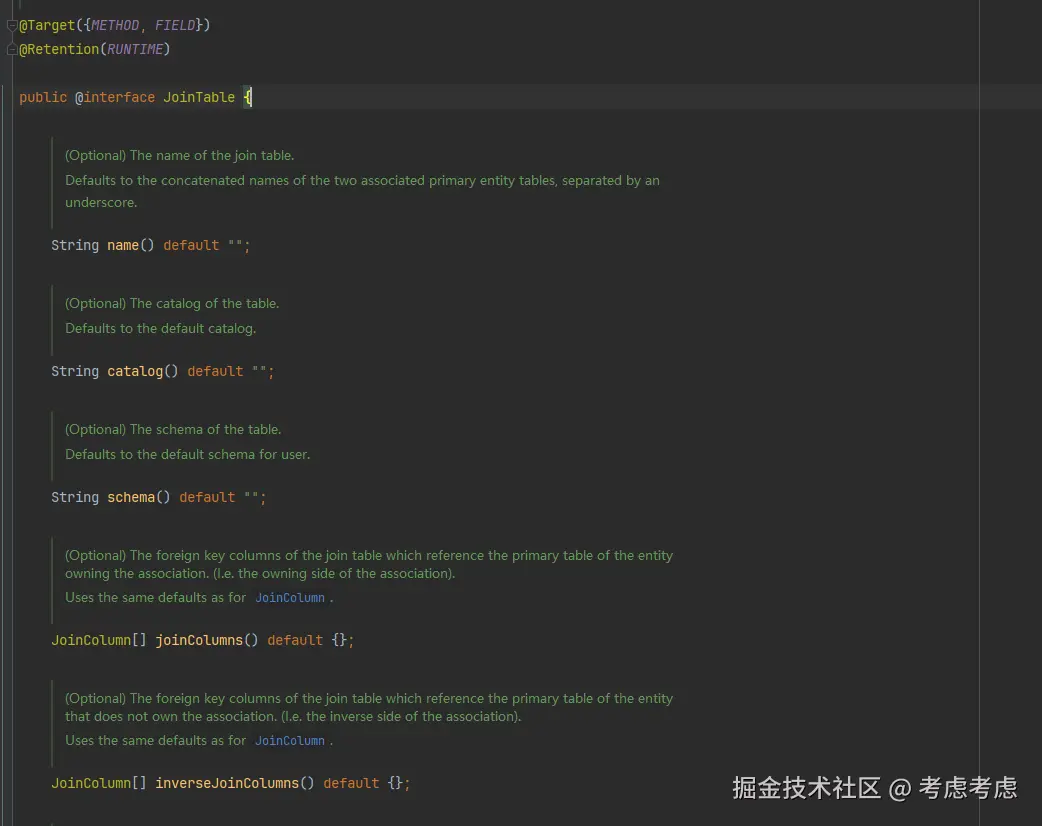The image size is (1042, 826).
Task: Collapse the @Target annotation fold marker
Action: [11, 25]
